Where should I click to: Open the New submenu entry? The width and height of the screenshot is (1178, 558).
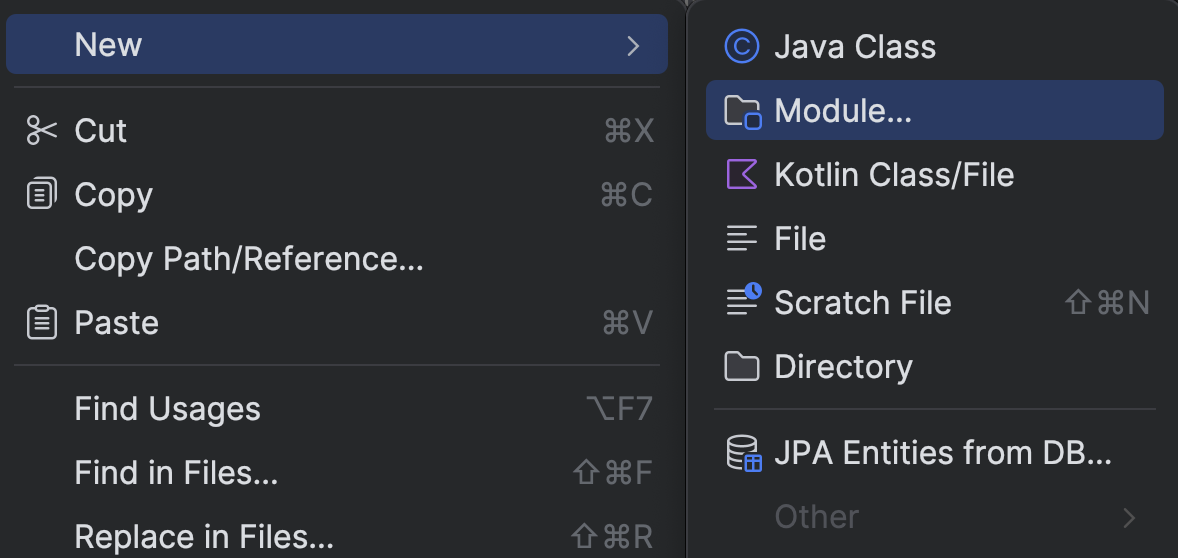109,45
